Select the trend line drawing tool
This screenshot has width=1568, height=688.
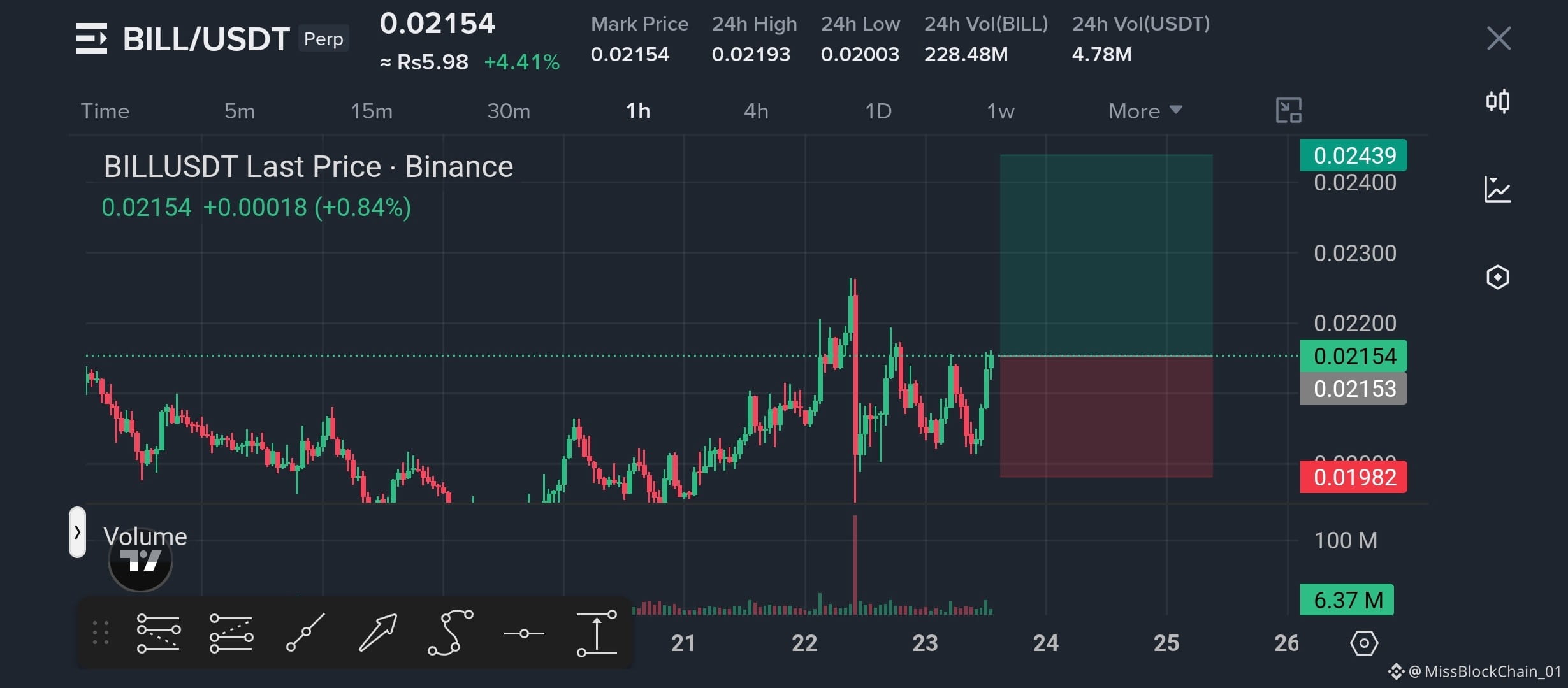click(x=305, y=633)
